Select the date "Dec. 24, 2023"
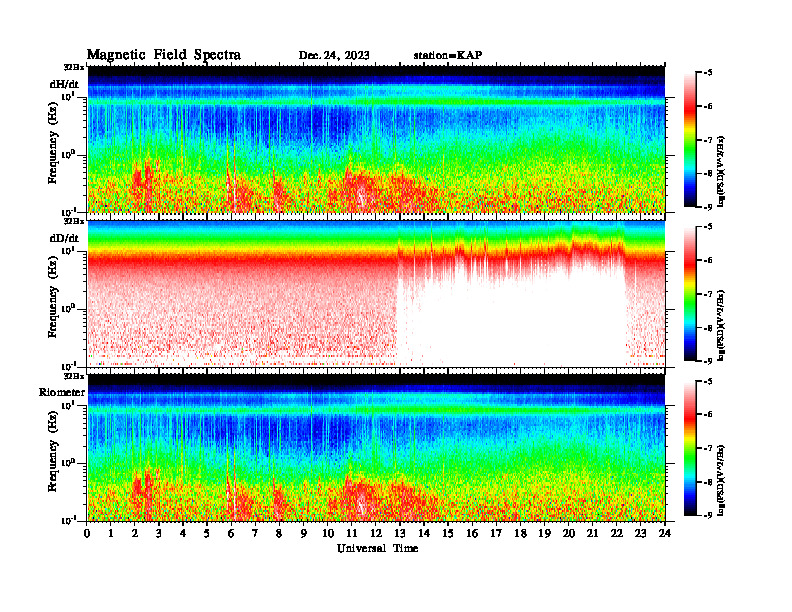 point(334,55)
